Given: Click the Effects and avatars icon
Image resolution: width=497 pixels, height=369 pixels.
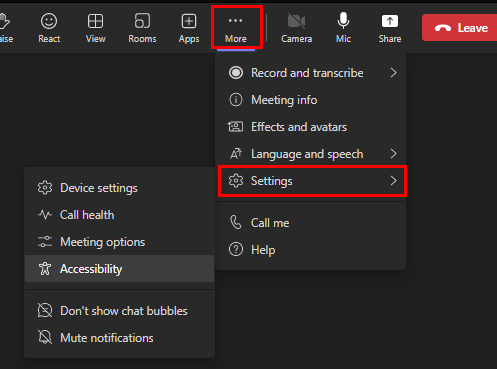Looking at the screenshot, I should (235, 127).
